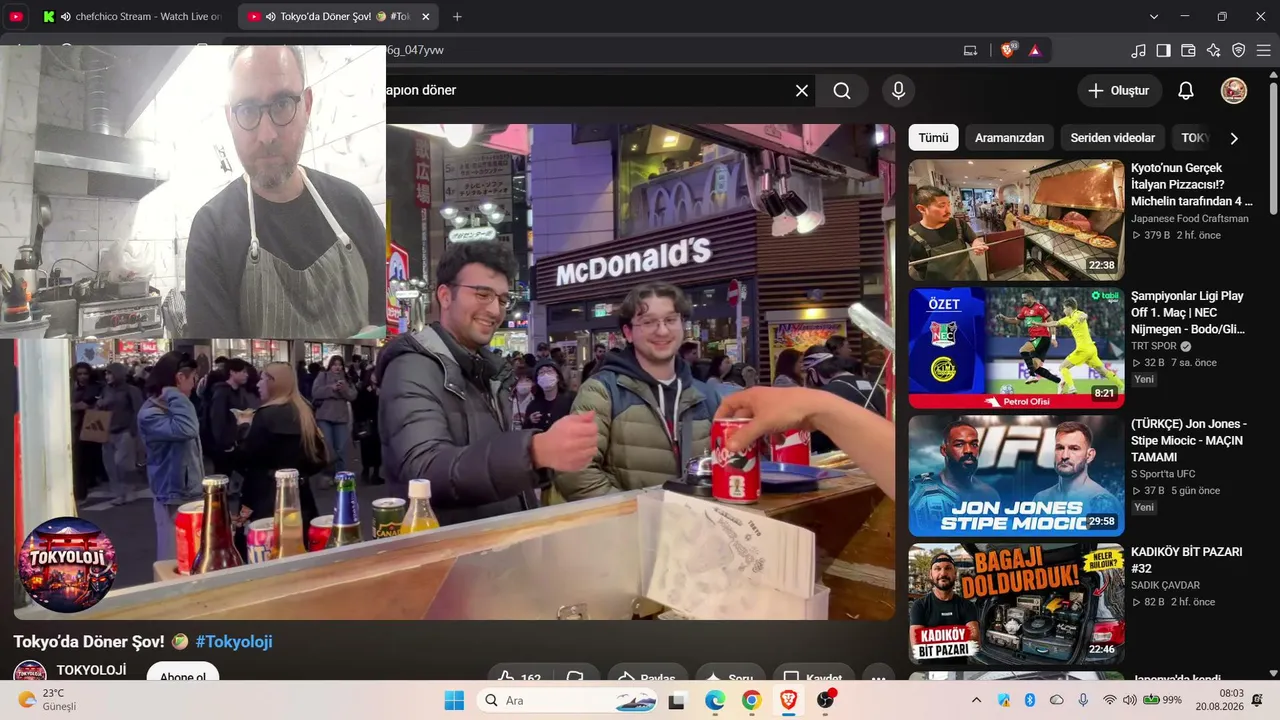Click the title Kyoto'nun Gerçek İtalyan Pizzacısı
The image size is (1280, 720).
[x=1191, y=184]
